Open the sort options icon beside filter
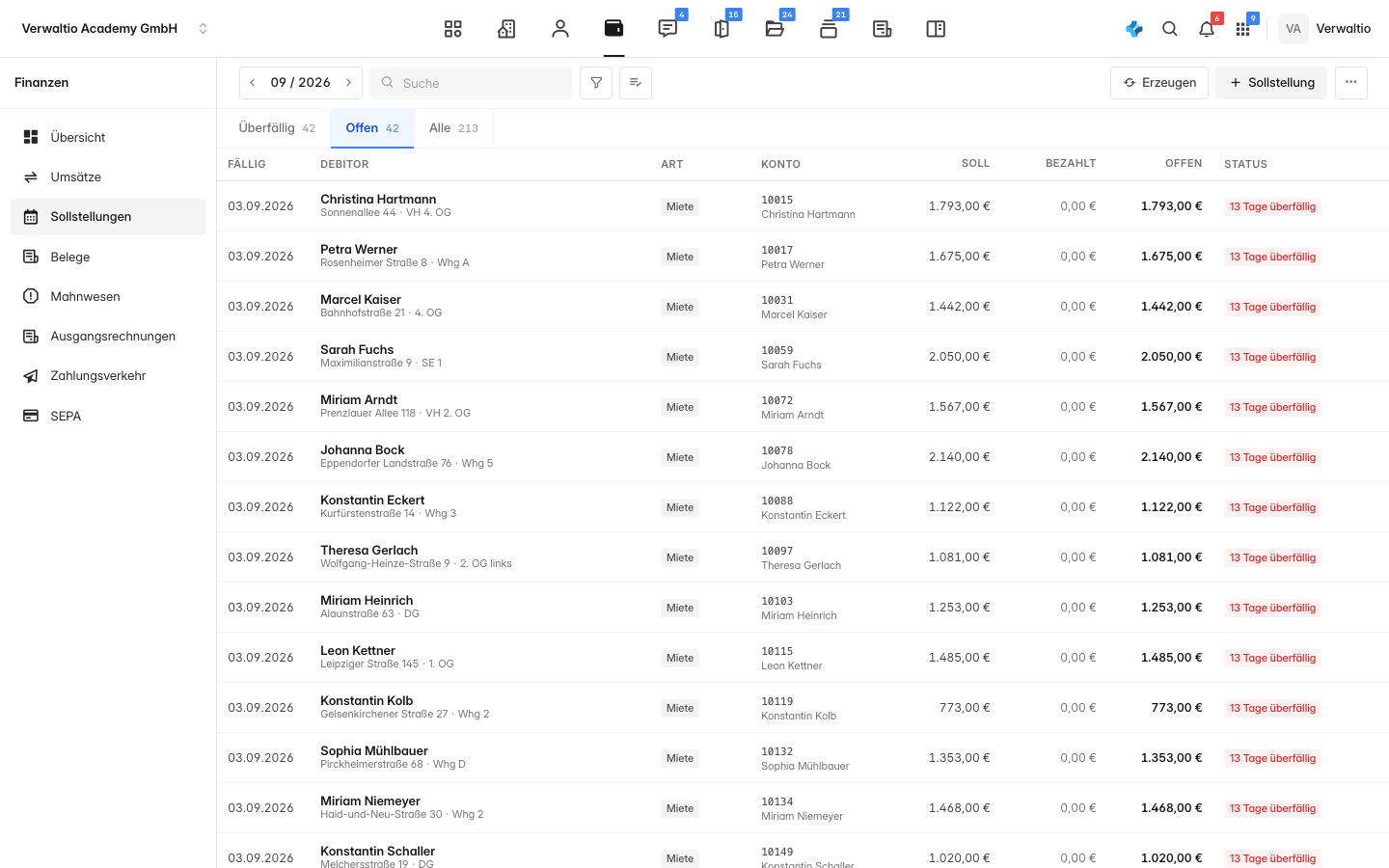 pos(636,83)
